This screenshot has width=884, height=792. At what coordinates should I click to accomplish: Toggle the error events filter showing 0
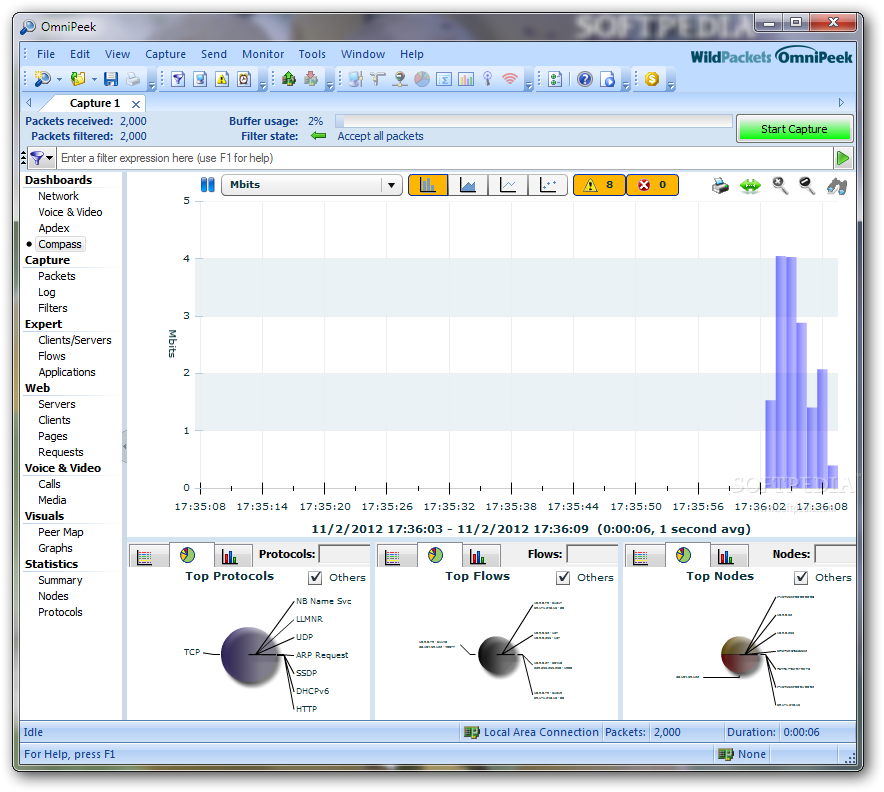tap(652, 185)
